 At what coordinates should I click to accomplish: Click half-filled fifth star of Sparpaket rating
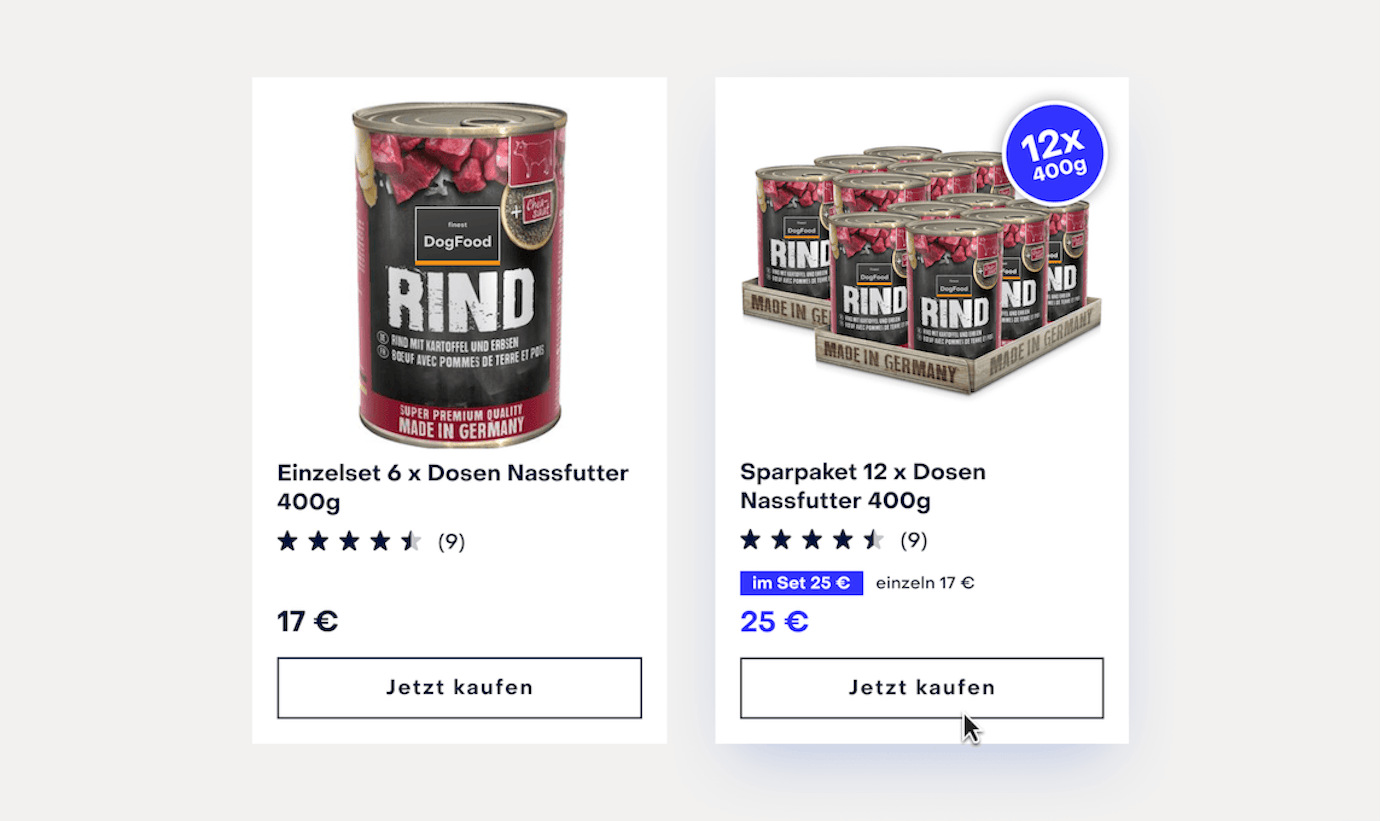pos(874,541)
